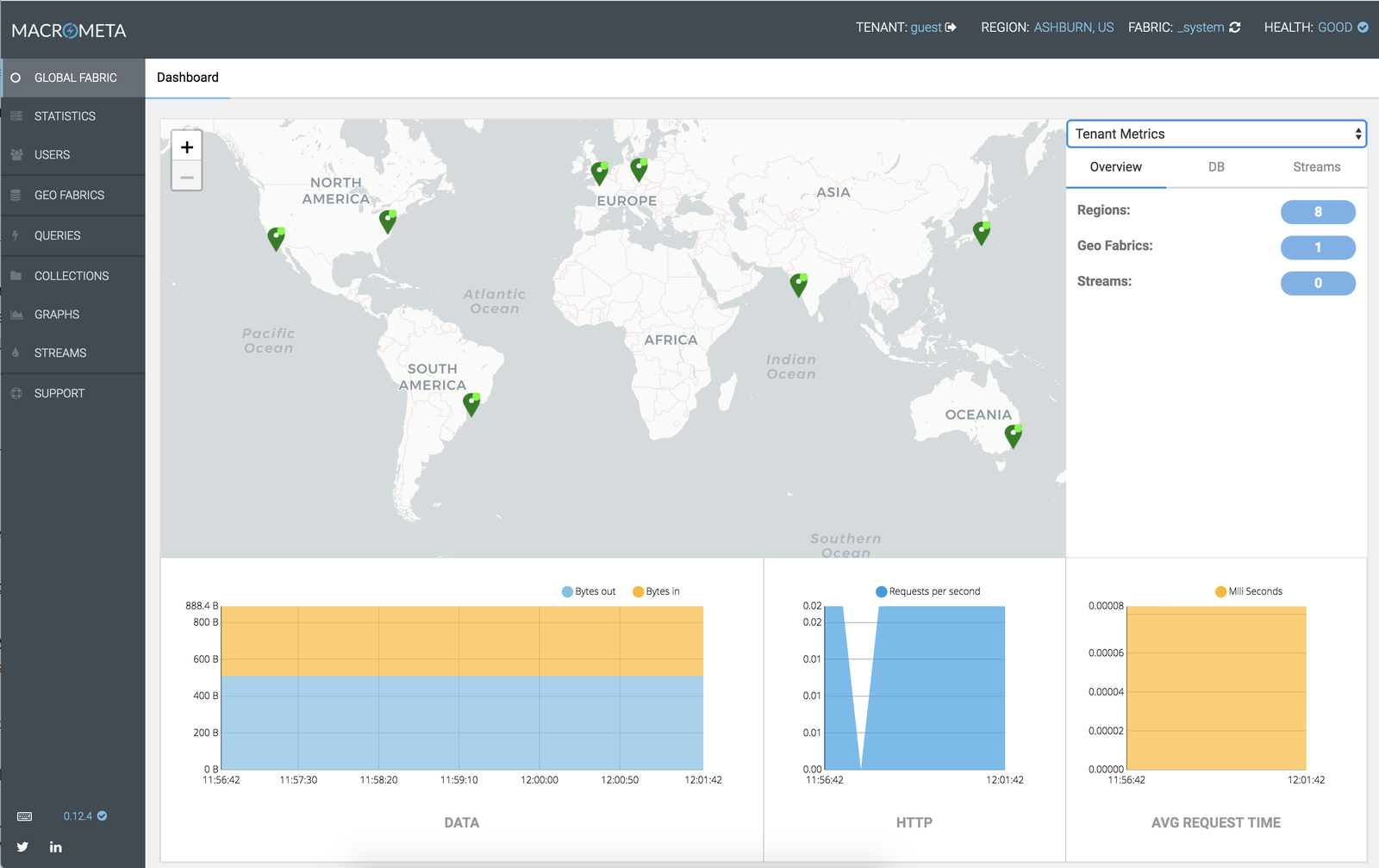Image resolution: width=1379 pixels, height=868 pixels.
Task: Click the Support lifebuoy icon
Action: point(16,393)
